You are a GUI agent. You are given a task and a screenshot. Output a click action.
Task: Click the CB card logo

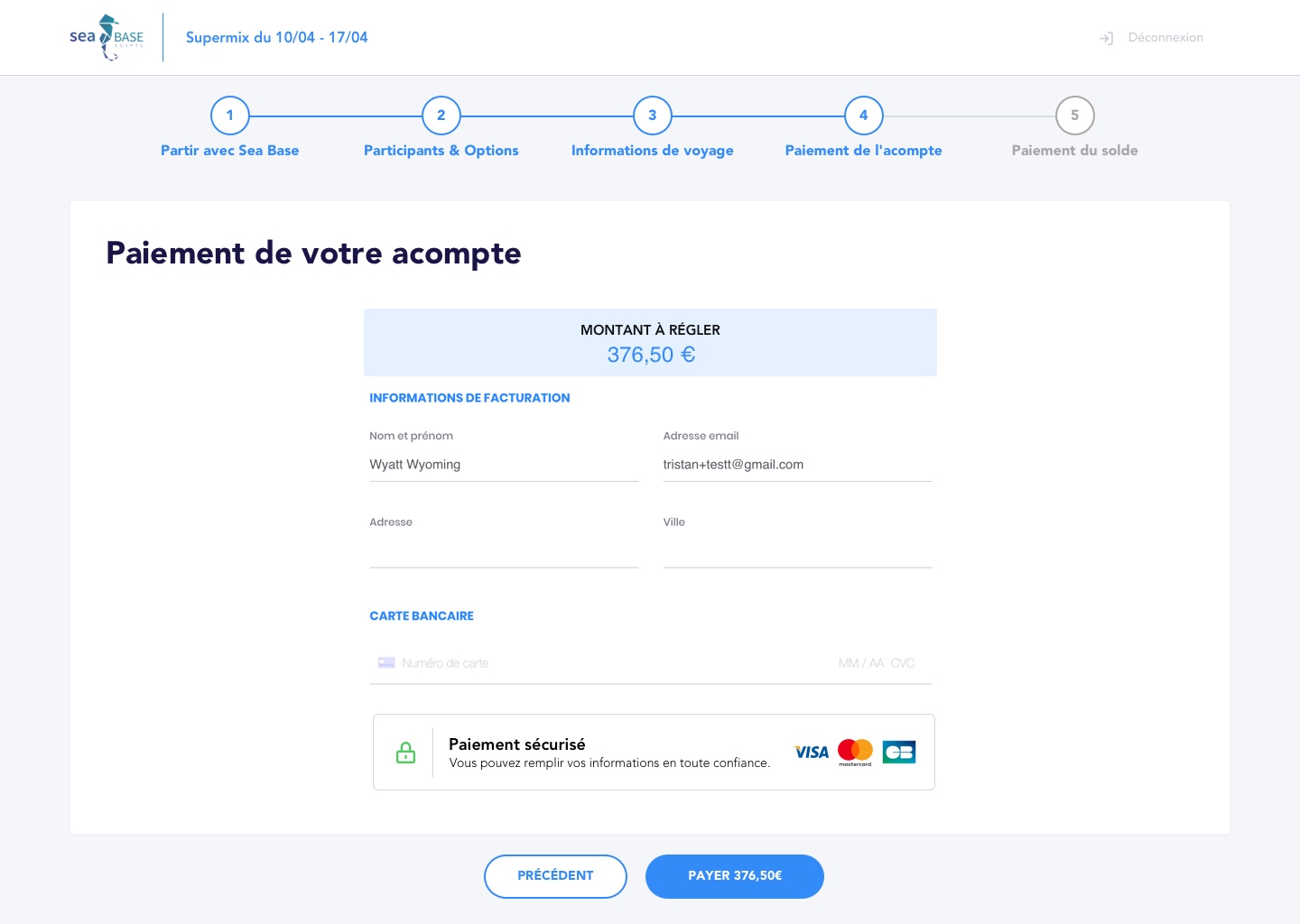coord(899,753)
